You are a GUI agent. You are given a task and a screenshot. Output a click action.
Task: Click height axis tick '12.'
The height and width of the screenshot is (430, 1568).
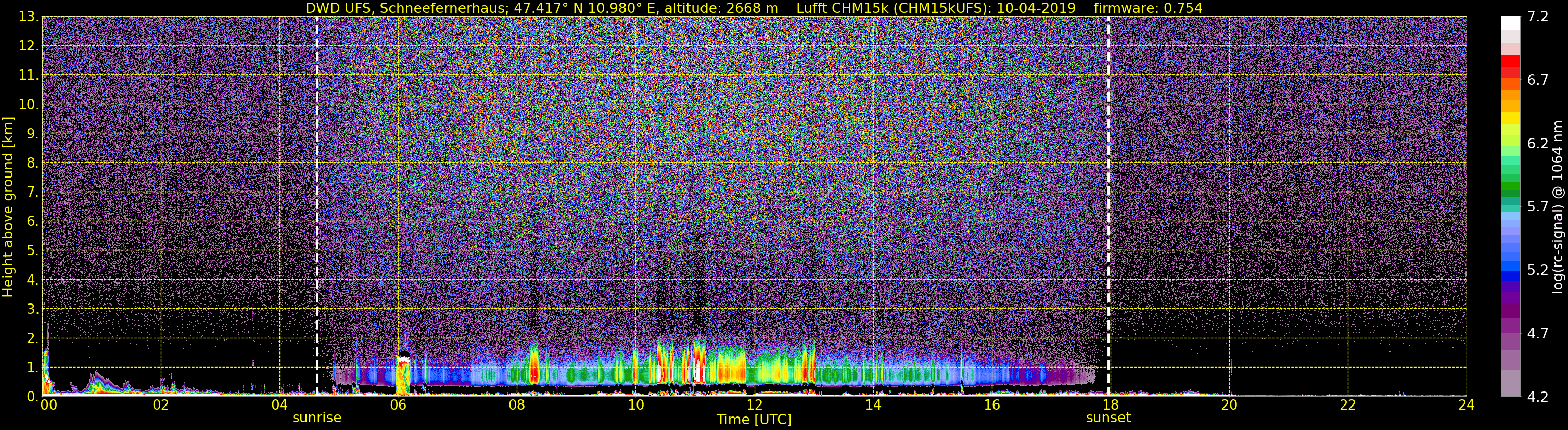coord(28,46)
